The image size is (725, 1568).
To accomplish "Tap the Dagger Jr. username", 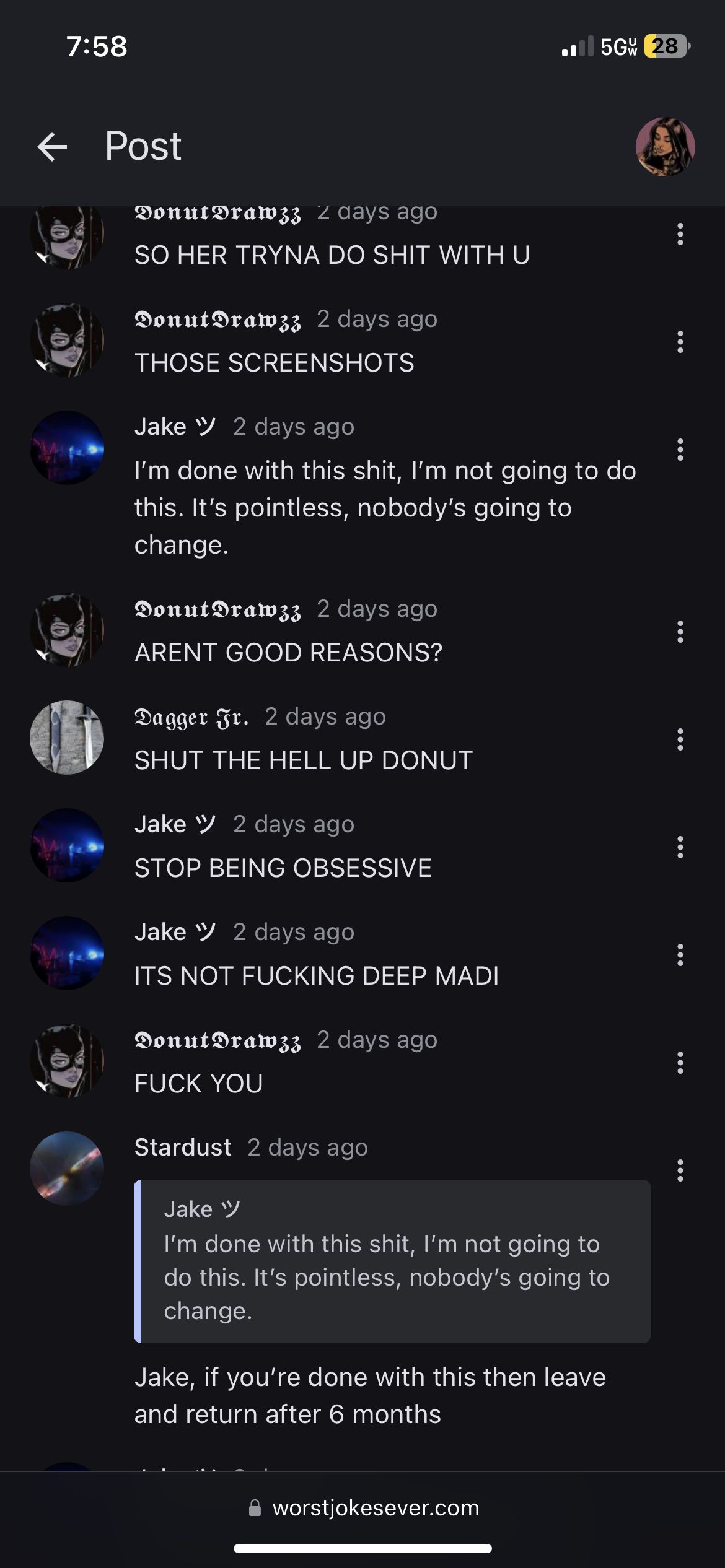I will click(191, 717).
